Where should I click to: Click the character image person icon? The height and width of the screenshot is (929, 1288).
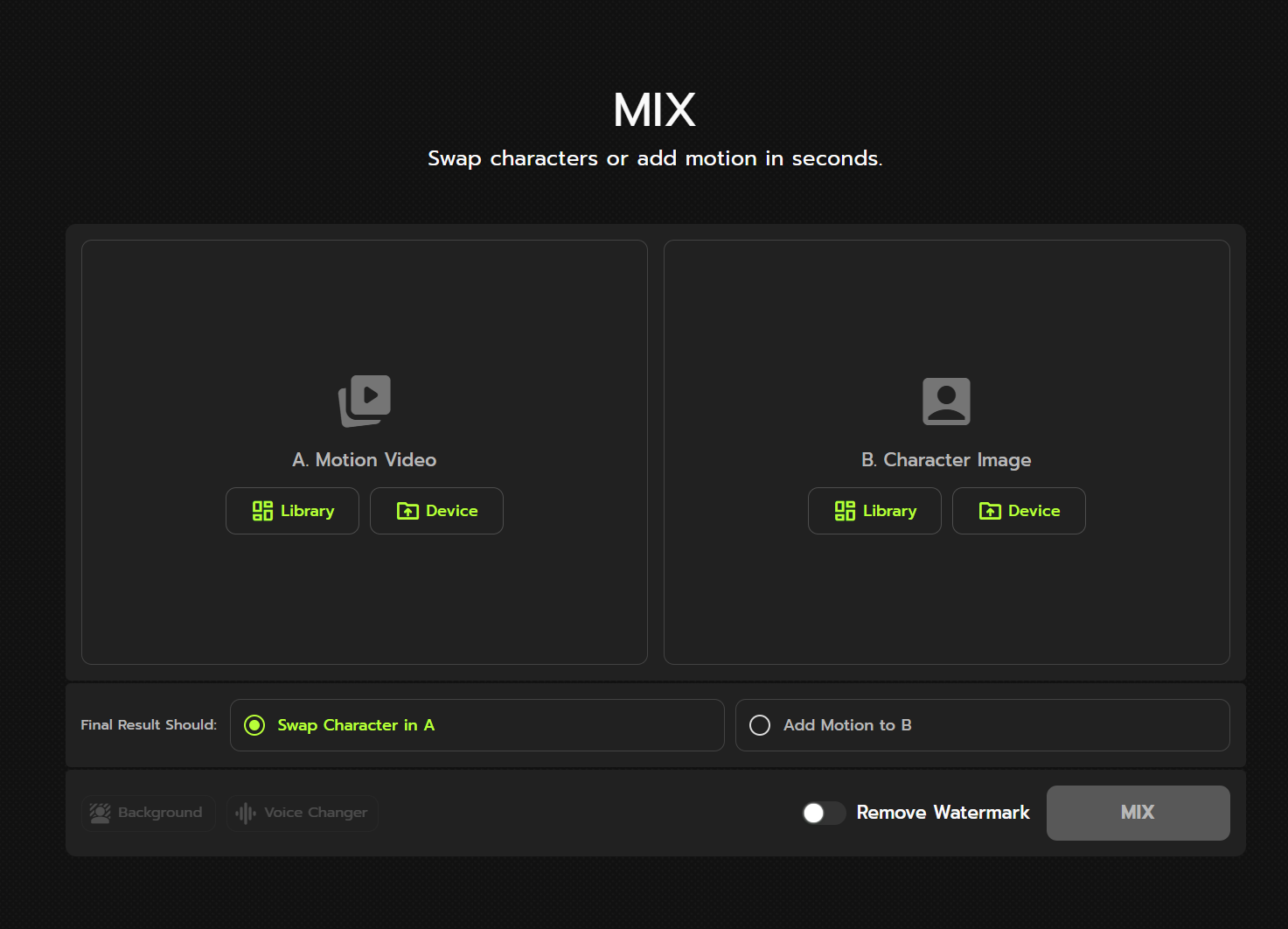click(946, 402)
